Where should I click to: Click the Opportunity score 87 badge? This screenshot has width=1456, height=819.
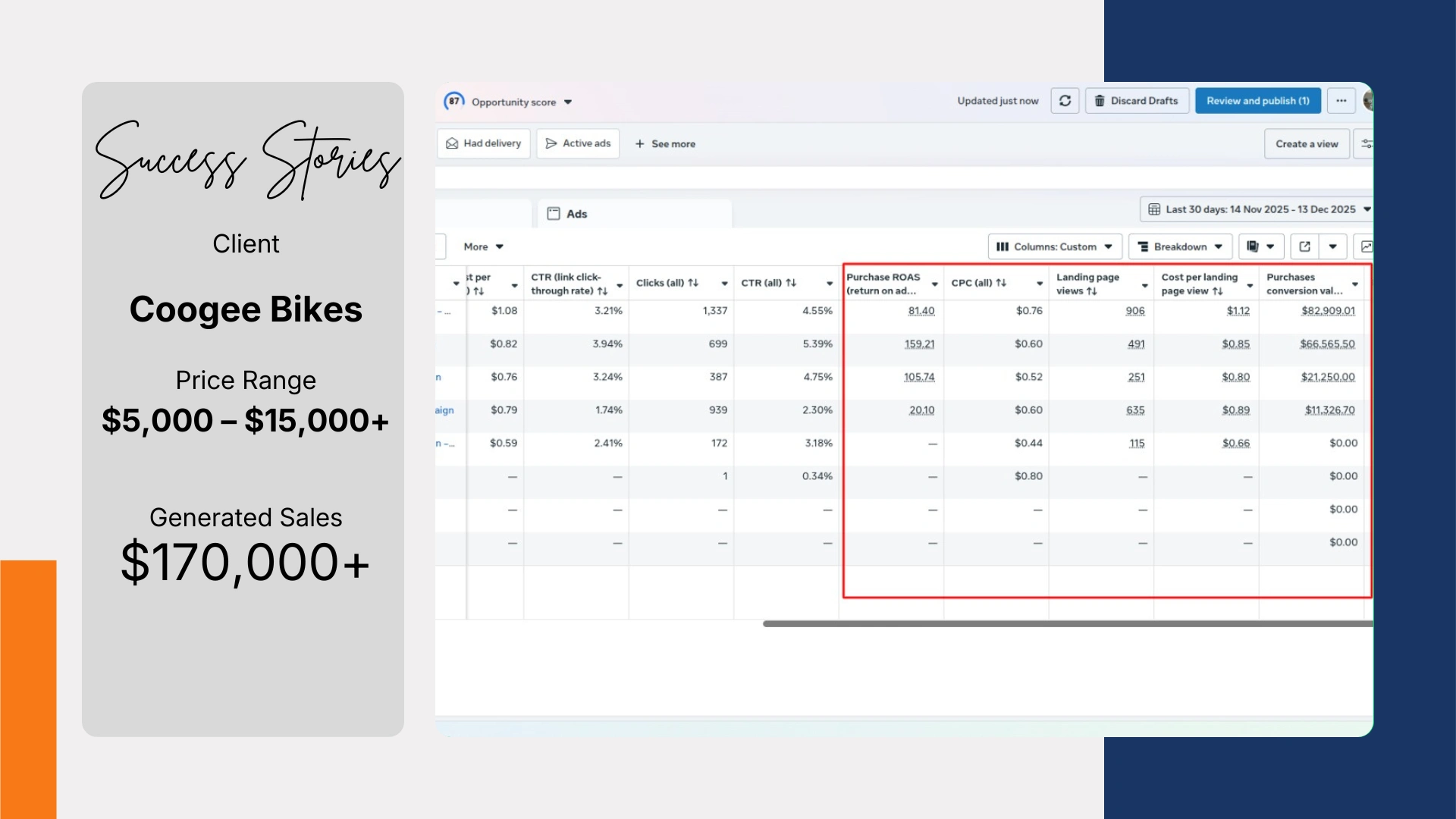click(x=453, y=101)
